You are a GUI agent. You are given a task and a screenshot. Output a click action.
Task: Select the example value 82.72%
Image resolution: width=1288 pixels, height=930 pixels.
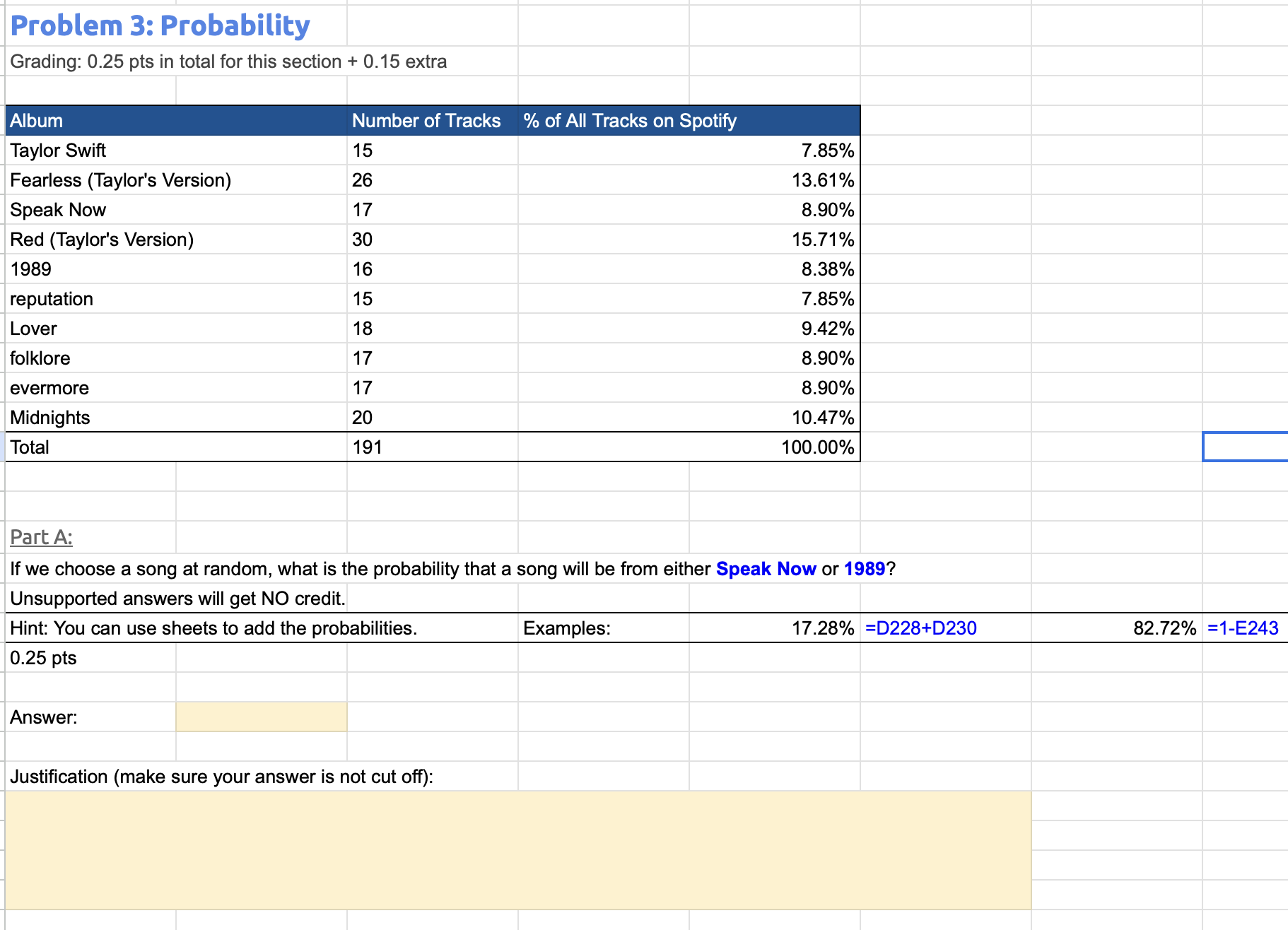pos(1117,628)
